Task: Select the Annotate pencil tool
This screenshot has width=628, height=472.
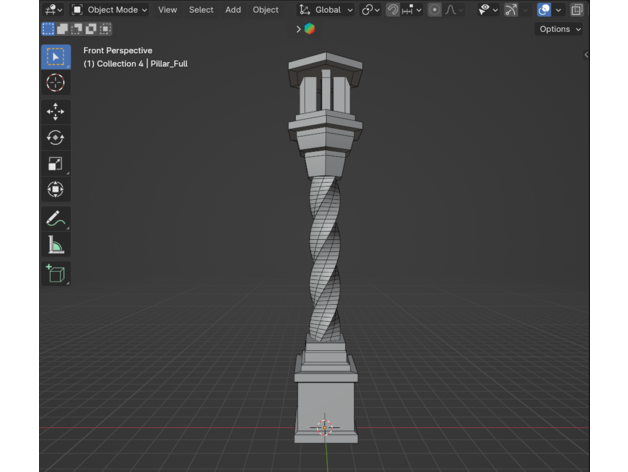Action: [x=55, y=219]
